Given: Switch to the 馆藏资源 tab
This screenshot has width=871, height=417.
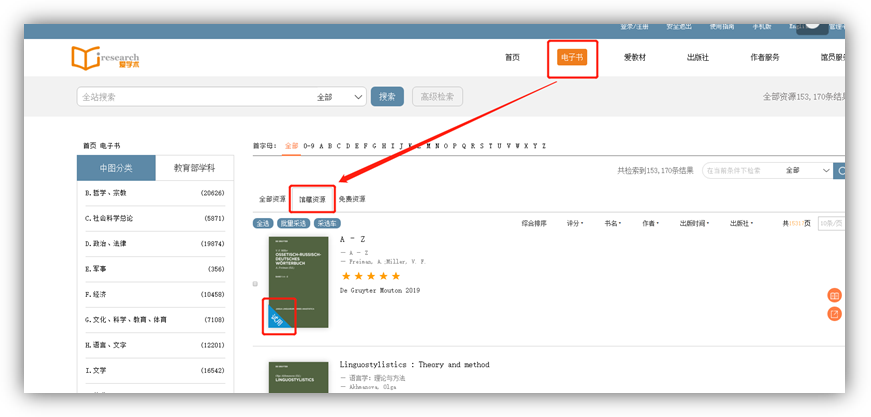Looking at the screenshot, I should [312, 199].
